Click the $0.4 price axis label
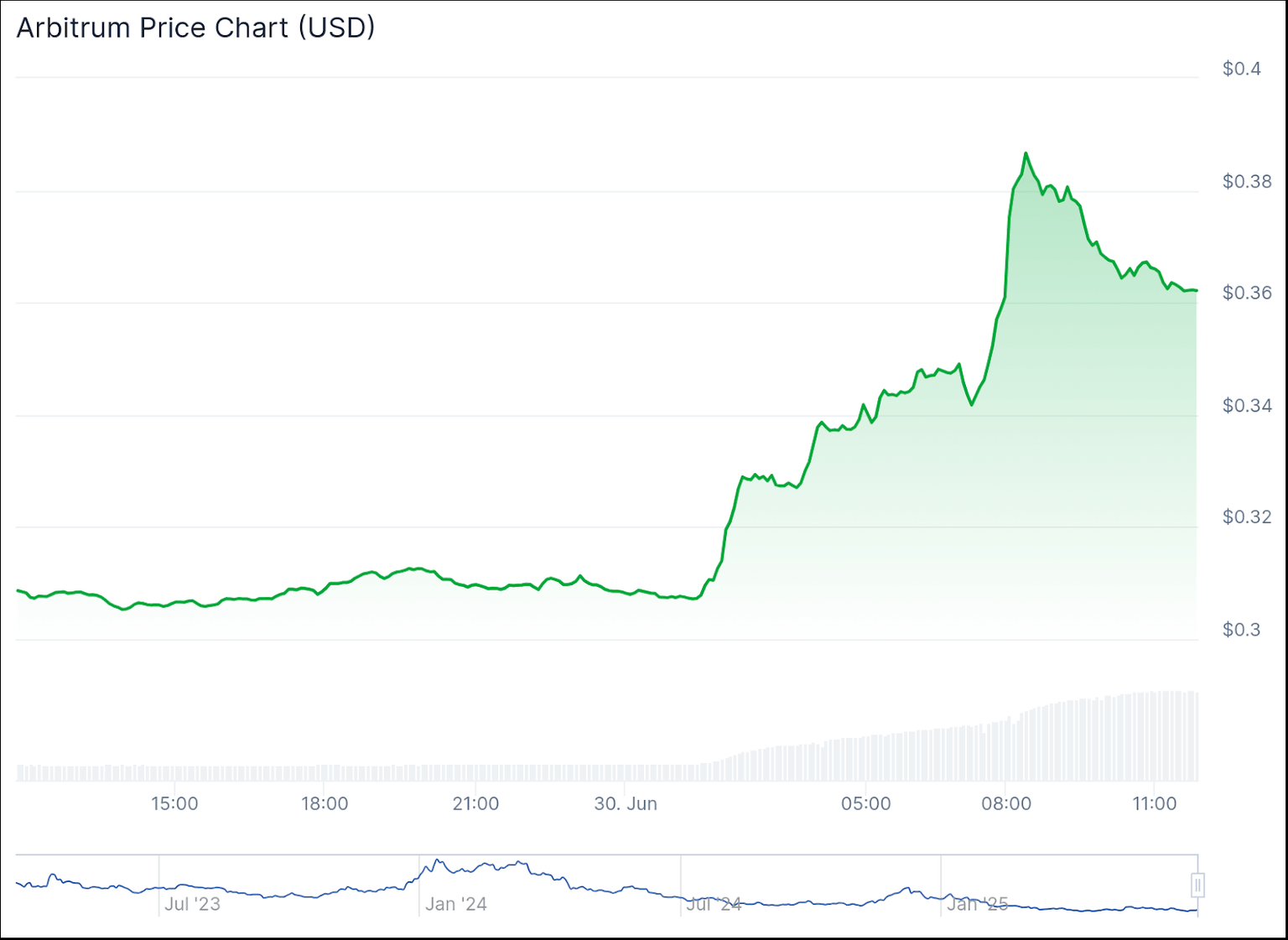 pos(1241,69)
